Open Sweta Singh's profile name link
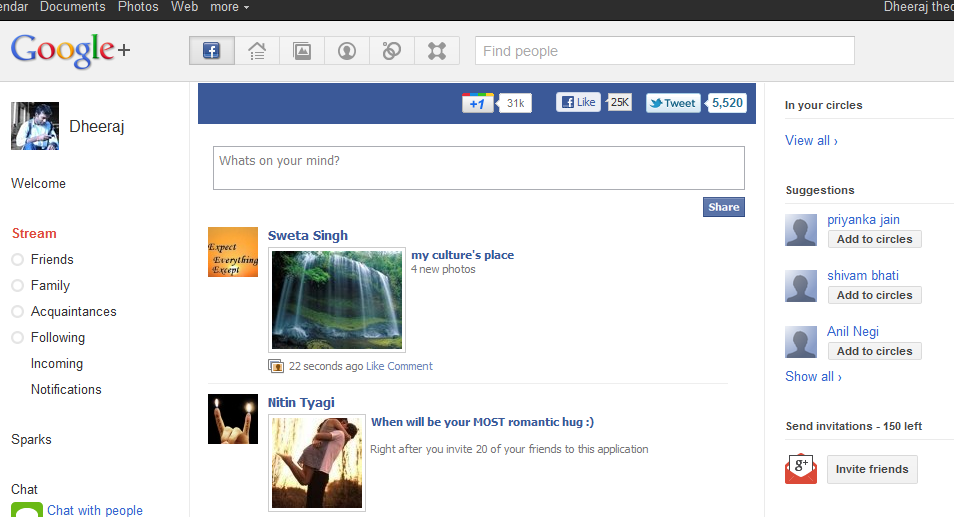The image size is (954, 517). [308, 235]
